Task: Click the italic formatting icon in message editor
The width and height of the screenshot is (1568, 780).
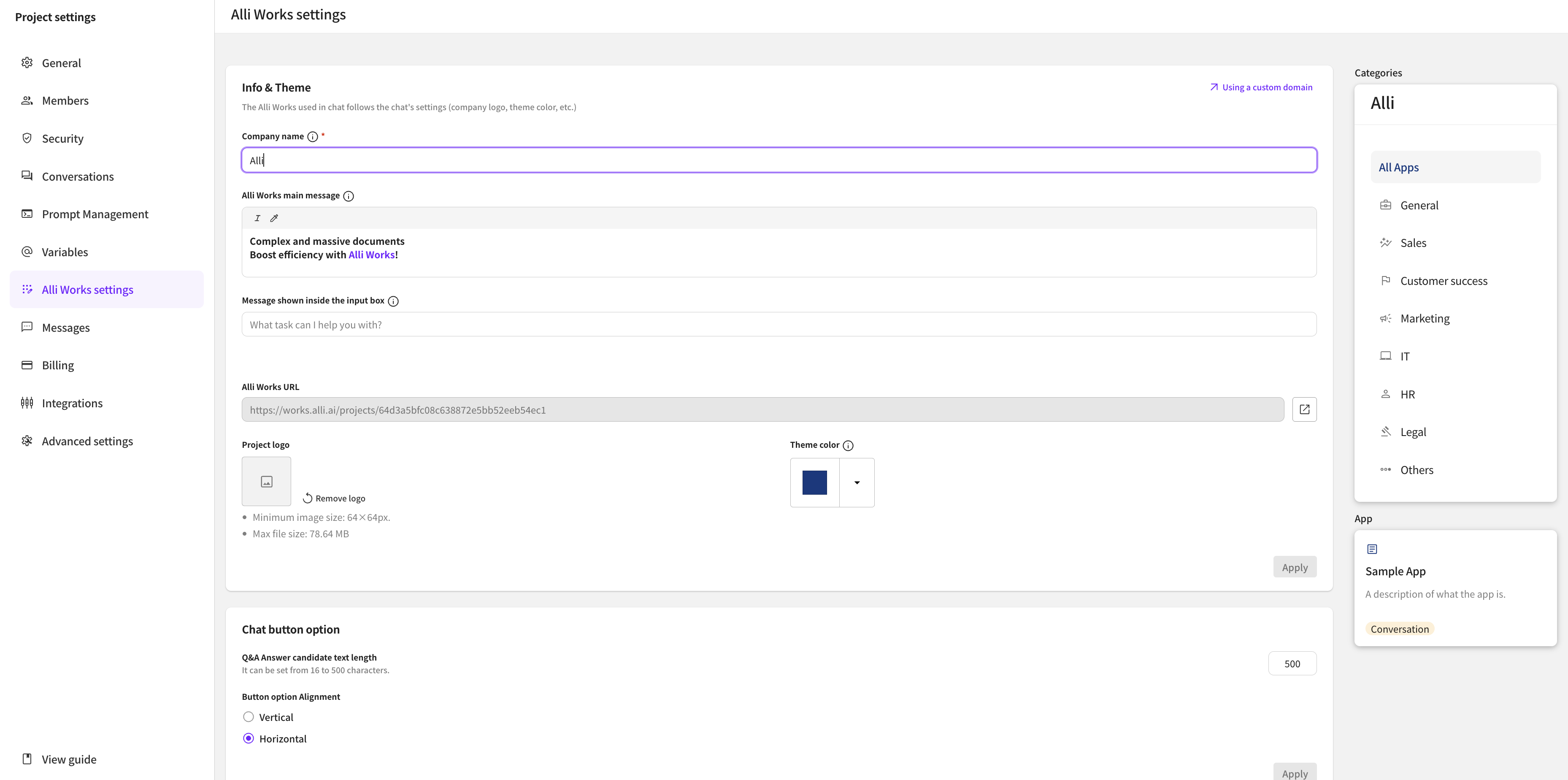Action: [257, 218]
